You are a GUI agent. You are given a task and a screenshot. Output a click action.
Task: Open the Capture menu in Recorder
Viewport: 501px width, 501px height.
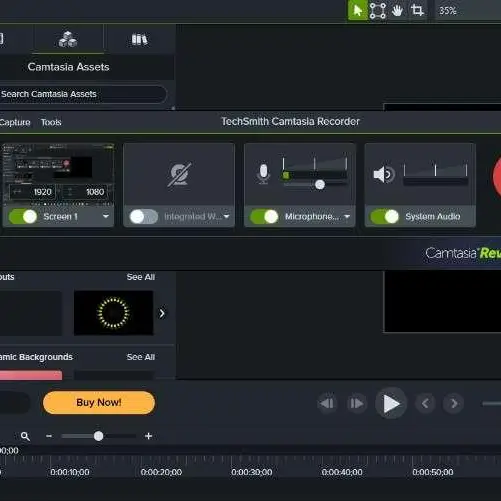click(15, 122)
